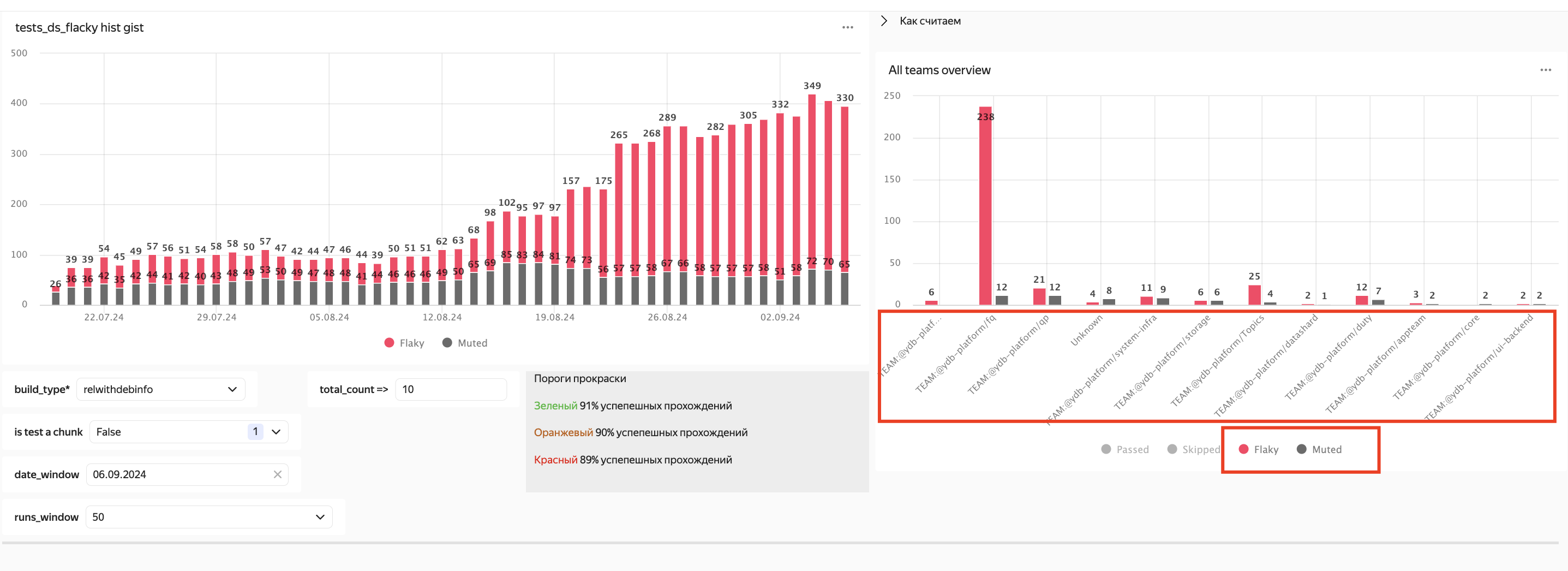
Task: Open the tests_ds_flacky hist chart options menu
Action: pos(847,27)
